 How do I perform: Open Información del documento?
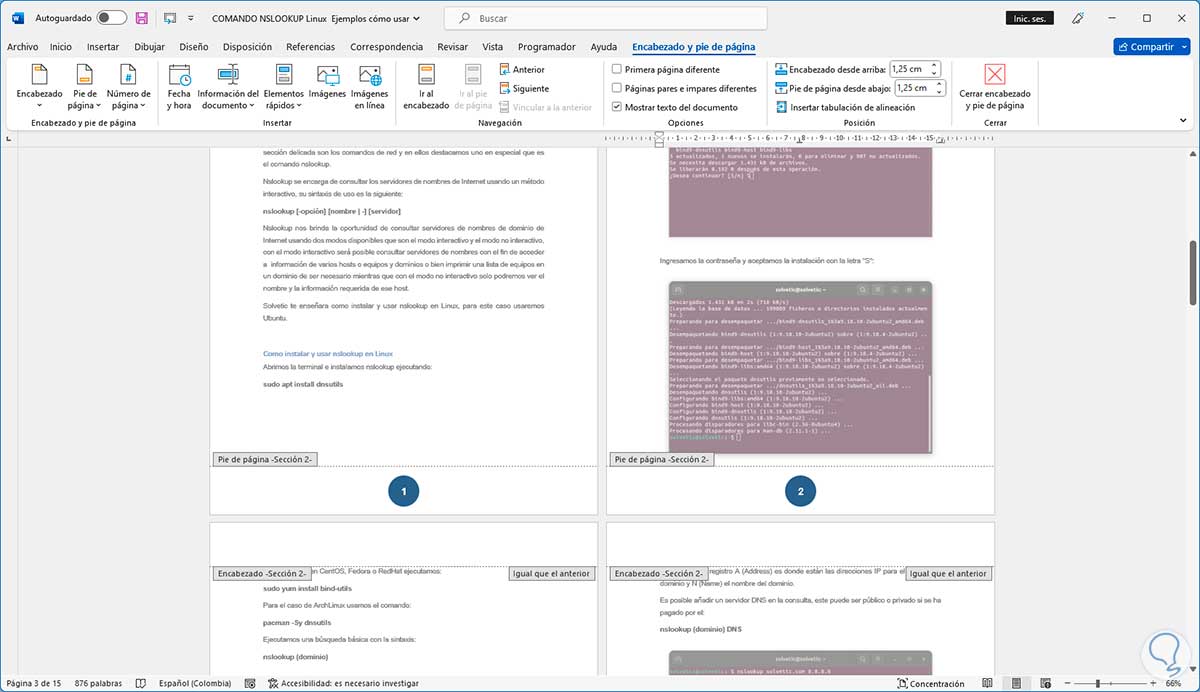pos(228,86)
